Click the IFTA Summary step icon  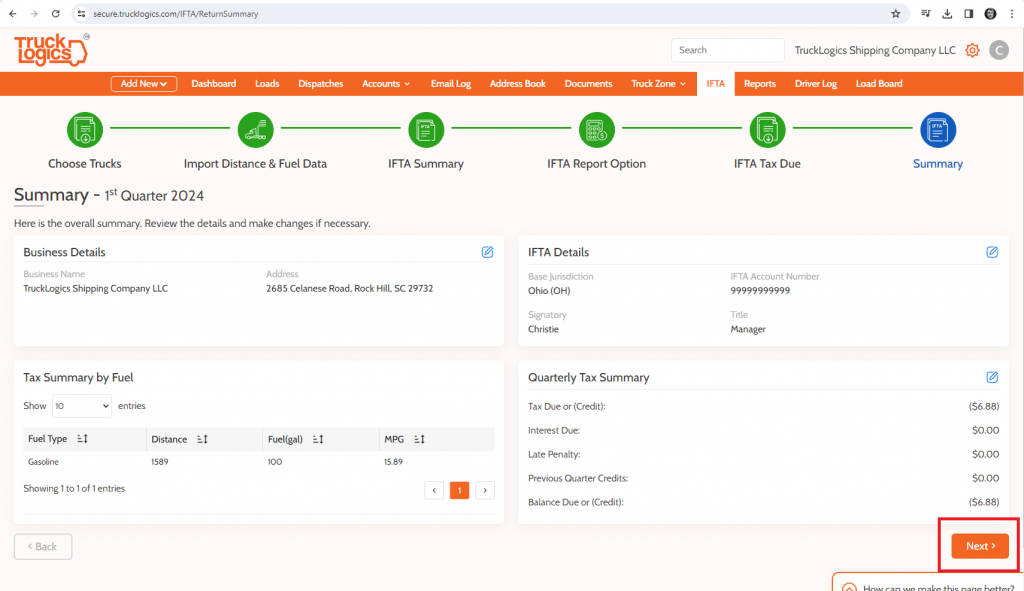pyautogui.click(x=426, y=130)
